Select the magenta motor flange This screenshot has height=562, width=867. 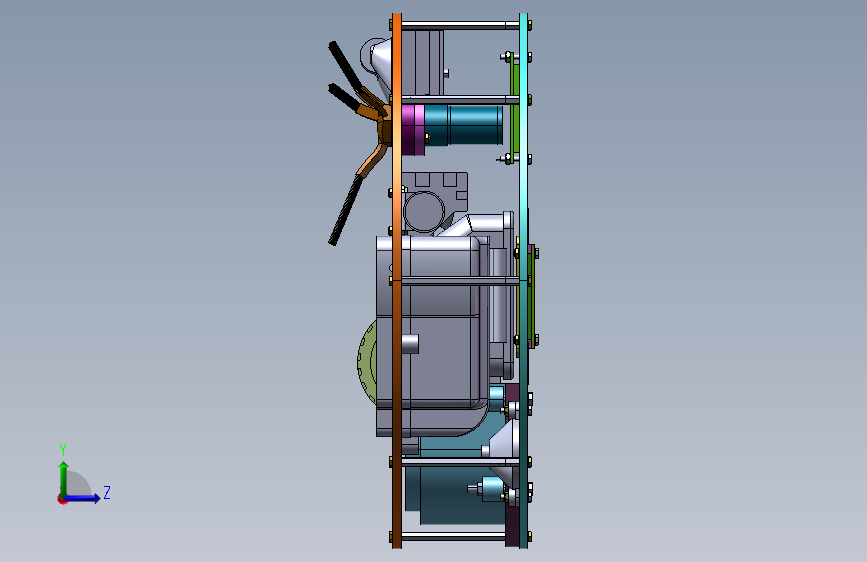413,130
